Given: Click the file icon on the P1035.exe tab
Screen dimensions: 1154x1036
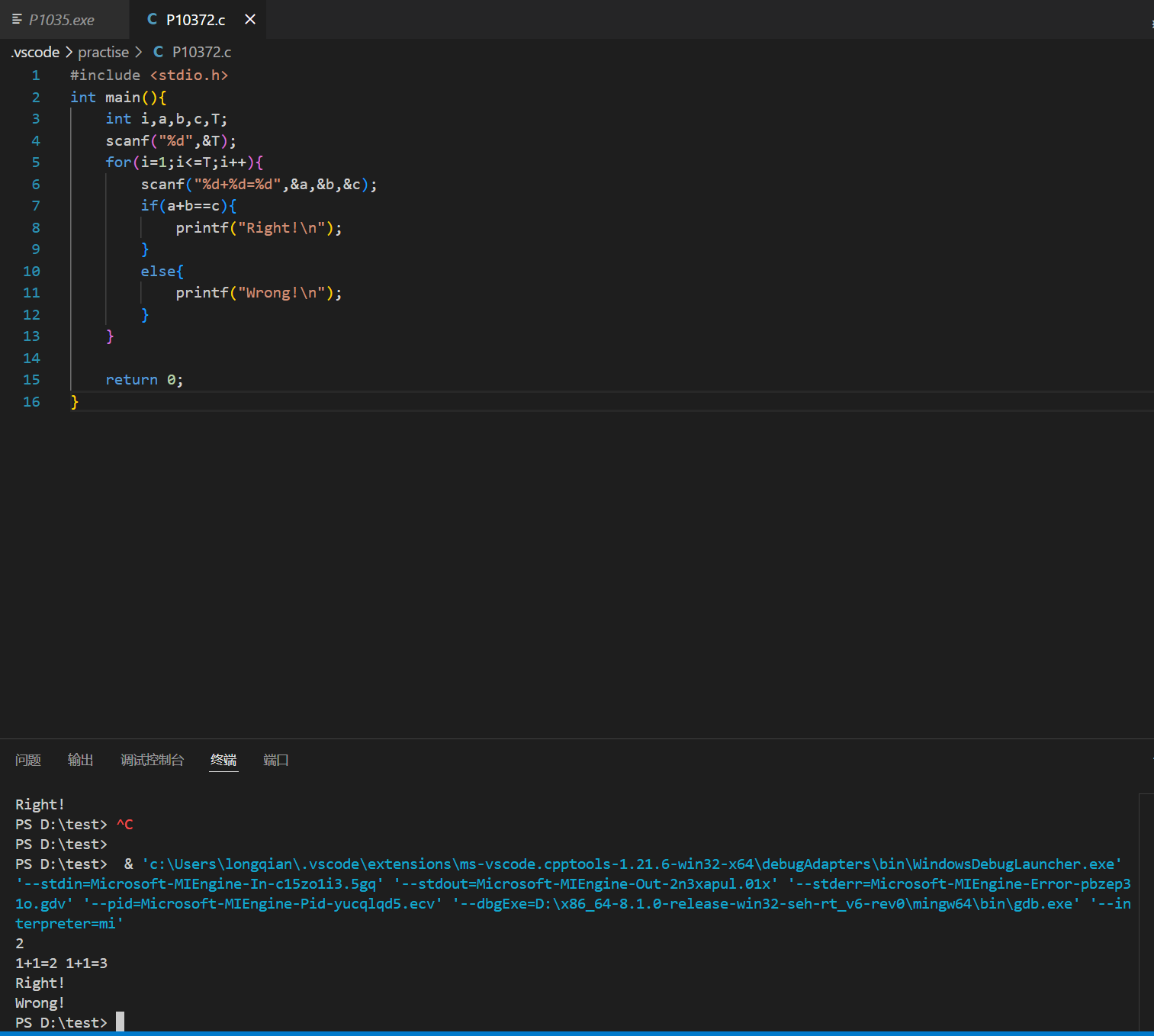Looking at the screenshot, I should [x=17, y=20].
